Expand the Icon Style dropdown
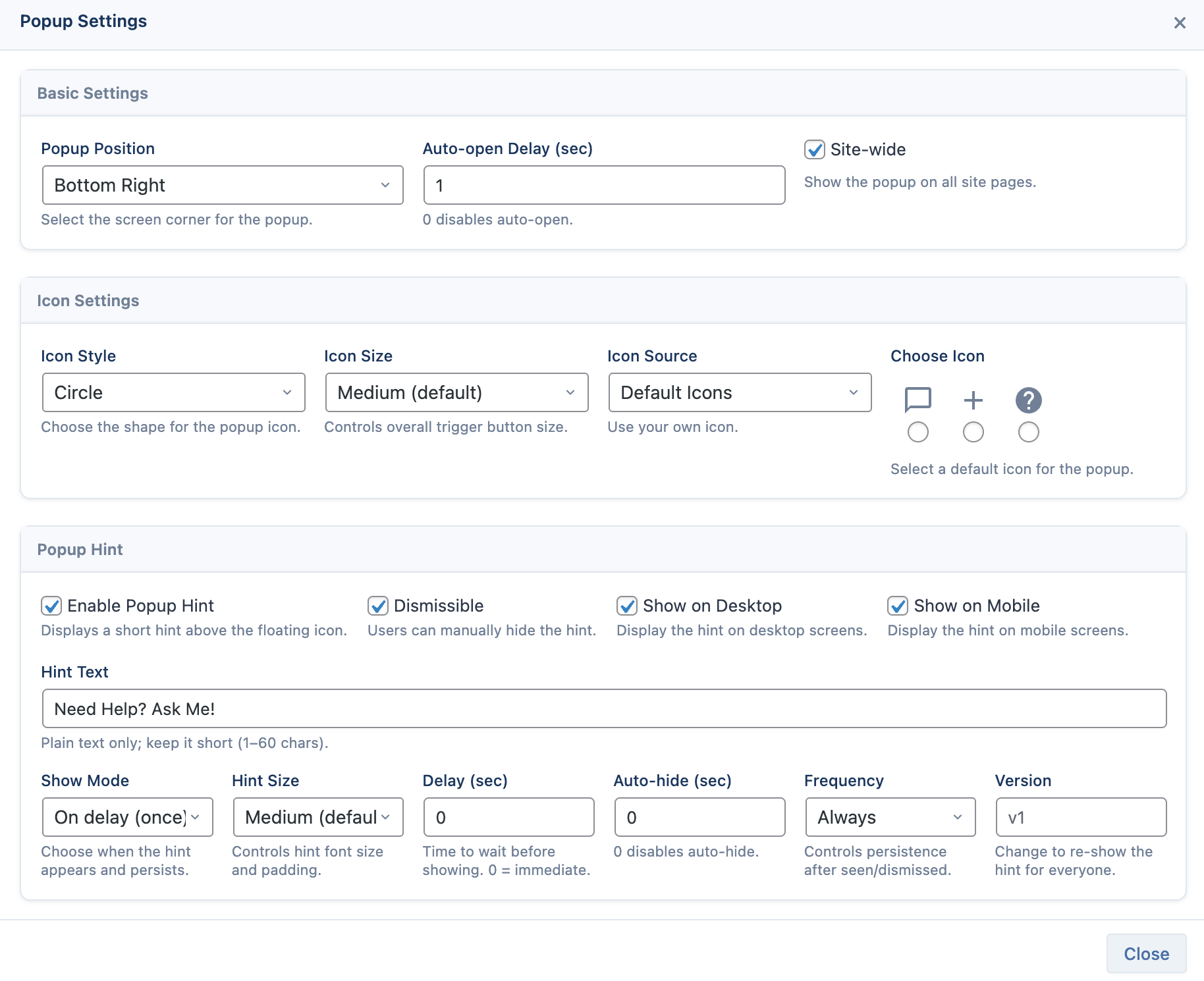 (x=174, y=392)
